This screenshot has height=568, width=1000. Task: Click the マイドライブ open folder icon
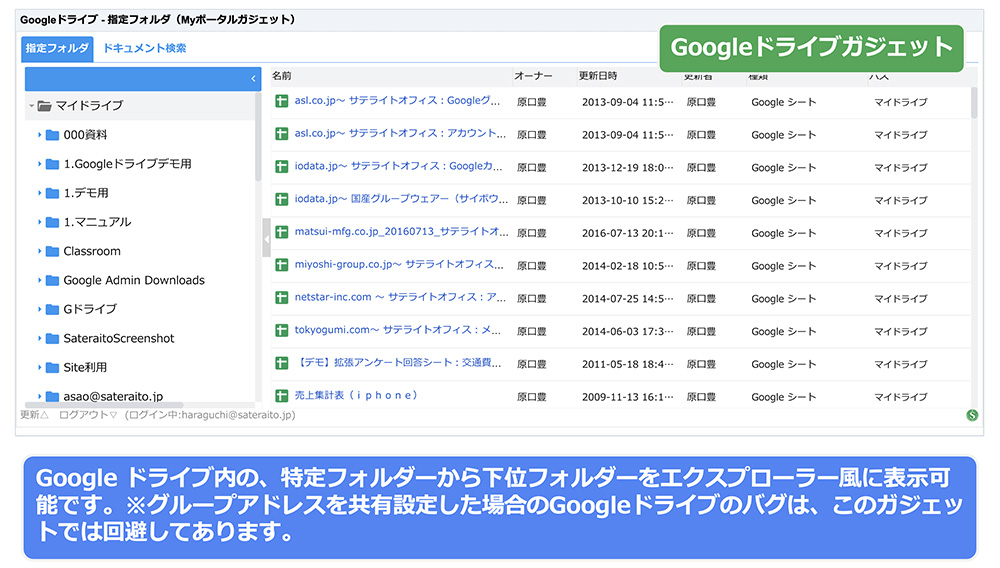[44, 106]
